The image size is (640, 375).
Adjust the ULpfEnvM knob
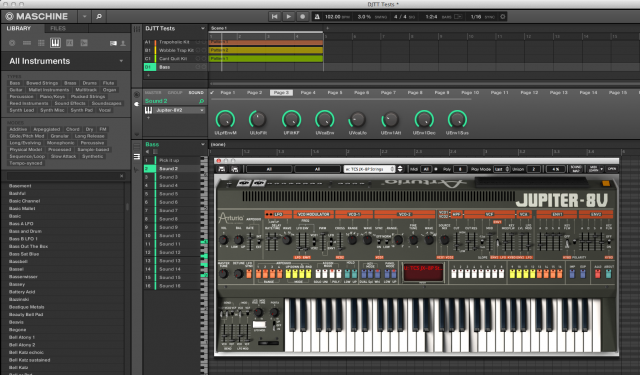click(225, 120)
